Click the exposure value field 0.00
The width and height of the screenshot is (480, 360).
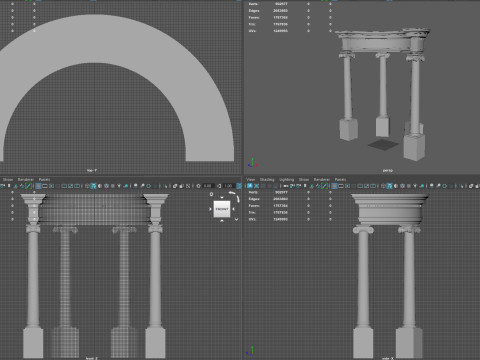208,186
